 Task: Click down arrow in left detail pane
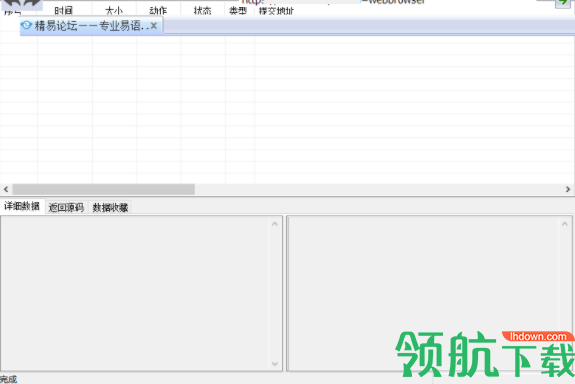[x=275, y=364]
